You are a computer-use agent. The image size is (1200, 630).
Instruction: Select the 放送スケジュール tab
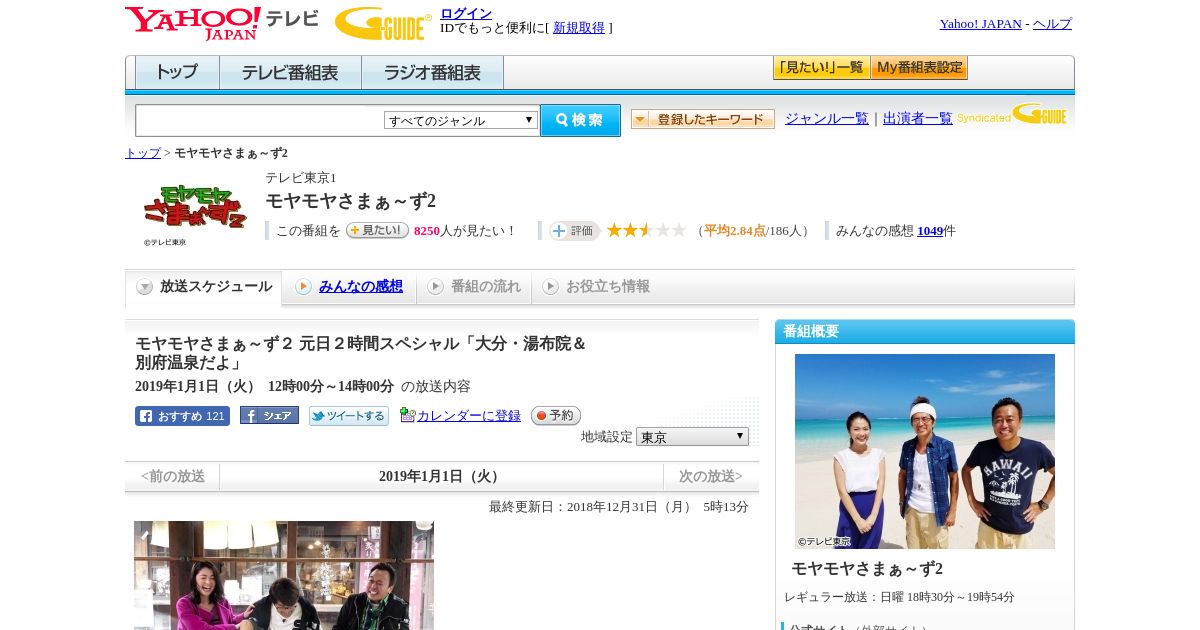(203, 287)
